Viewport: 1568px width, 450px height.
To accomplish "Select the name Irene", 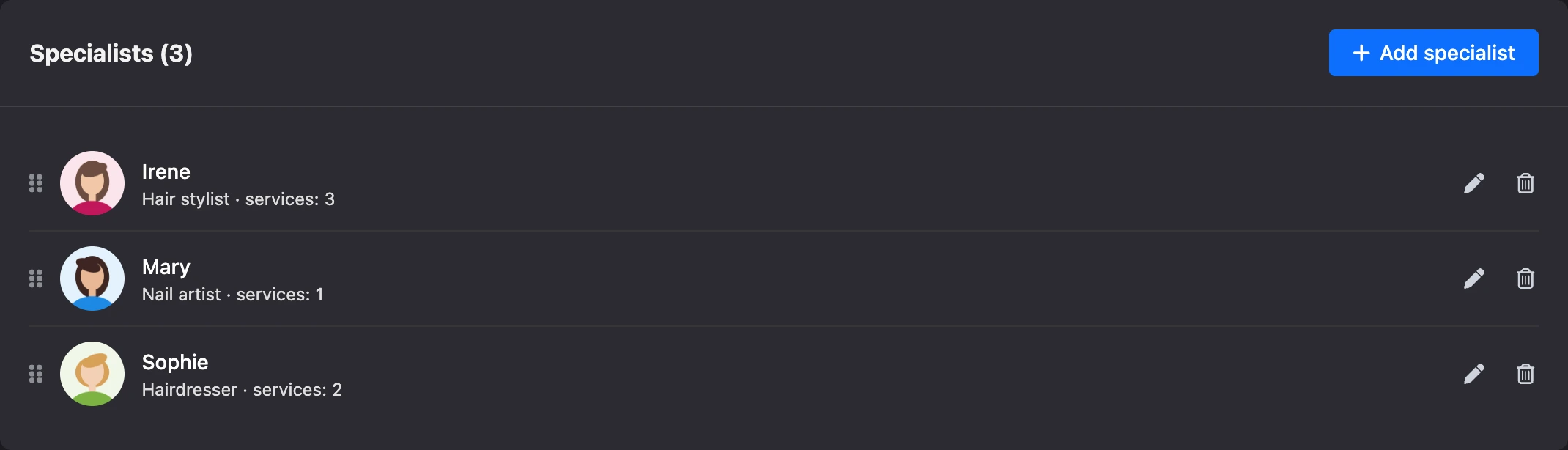I will pyautogui.click(x=166, y=171).
